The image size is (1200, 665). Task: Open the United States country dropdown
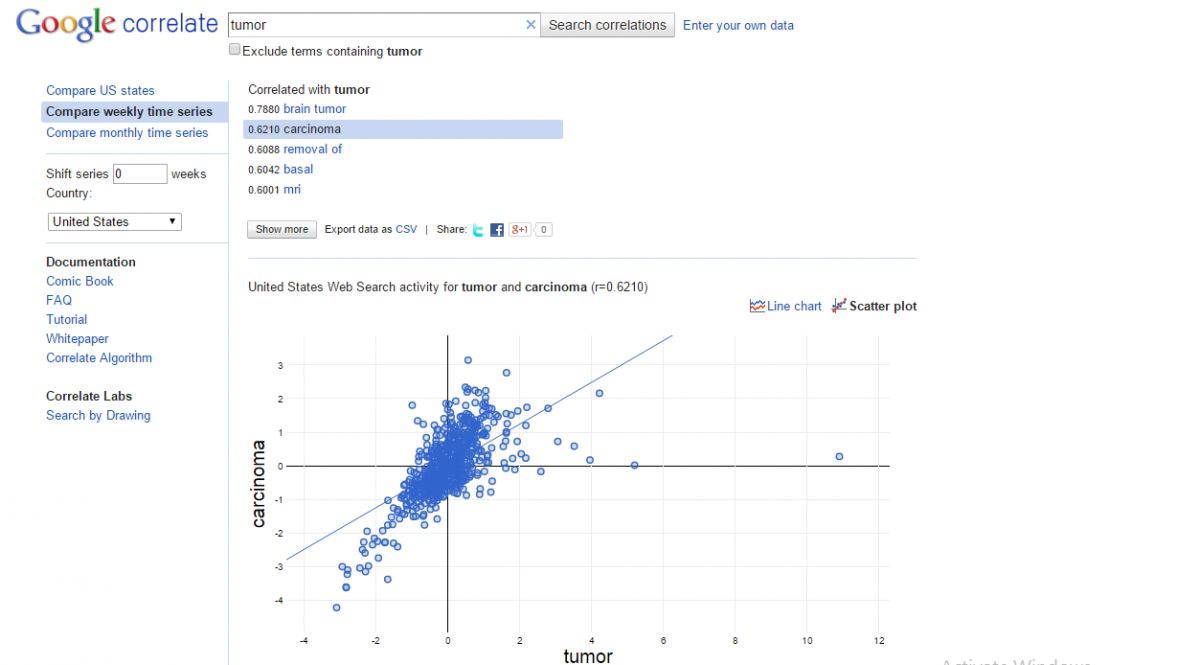[x=115, y=222]
